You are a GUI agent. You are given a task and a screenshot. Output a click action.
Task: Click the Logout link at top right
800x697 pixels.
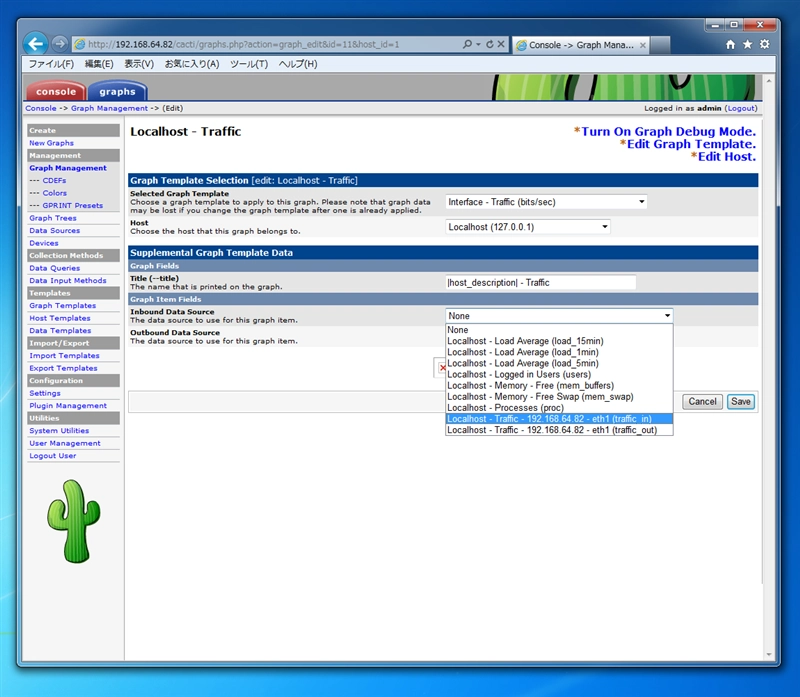pyautogui.click(x=741, y=108)
